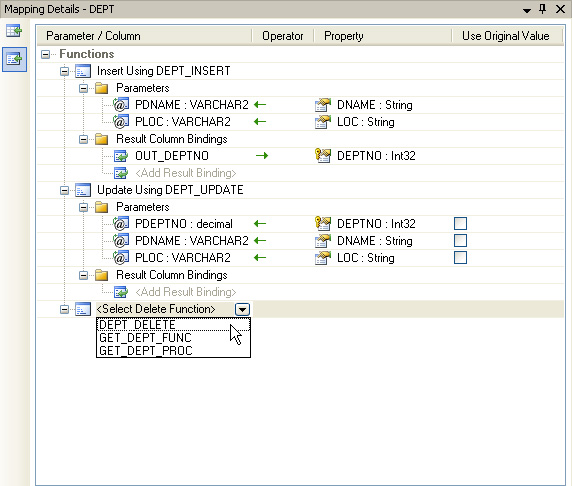Select the OUT_DEPTNO result column row
The image size is (572, 486).
[172, 156]
